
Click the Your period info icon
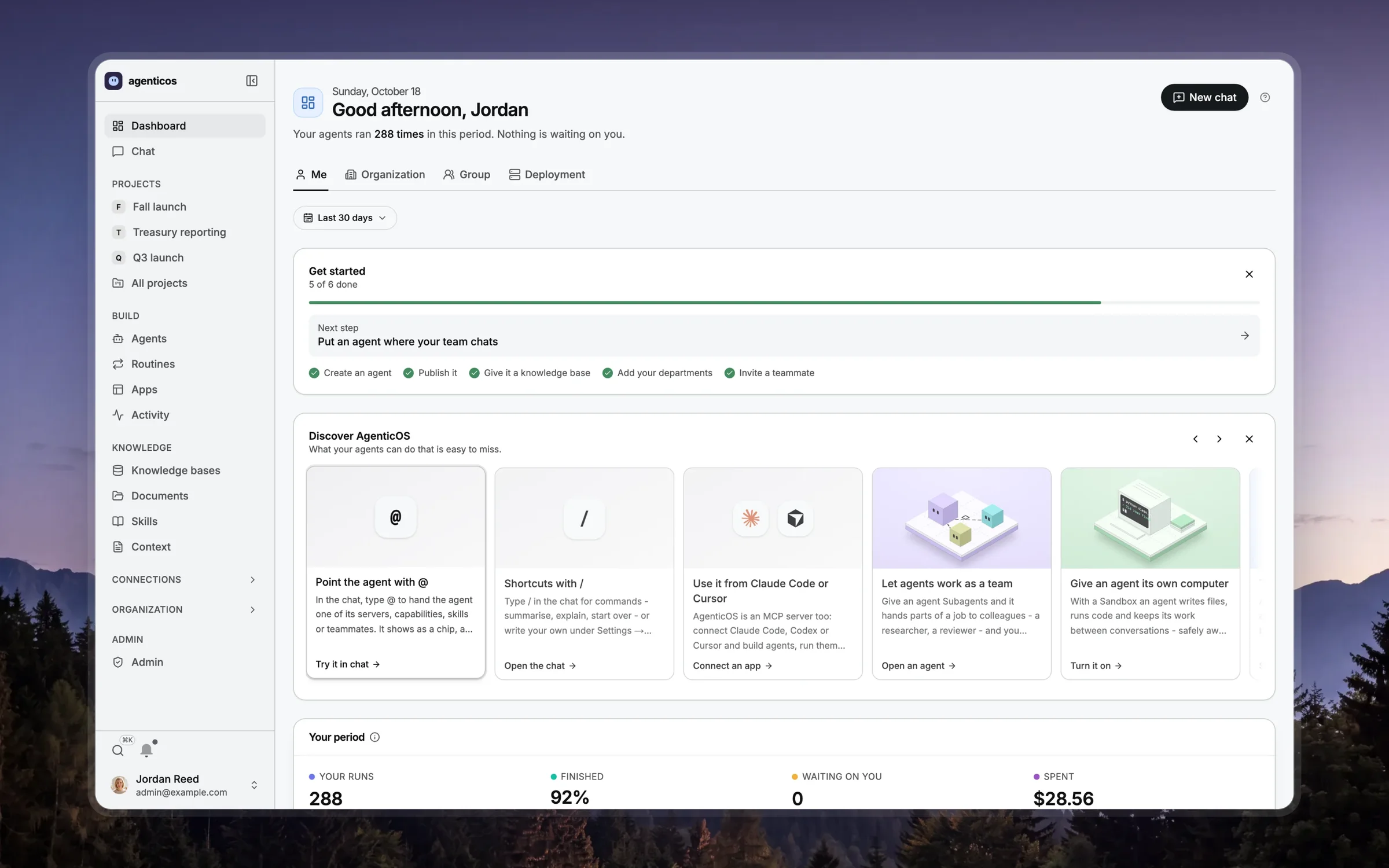(x=375, y=737)
